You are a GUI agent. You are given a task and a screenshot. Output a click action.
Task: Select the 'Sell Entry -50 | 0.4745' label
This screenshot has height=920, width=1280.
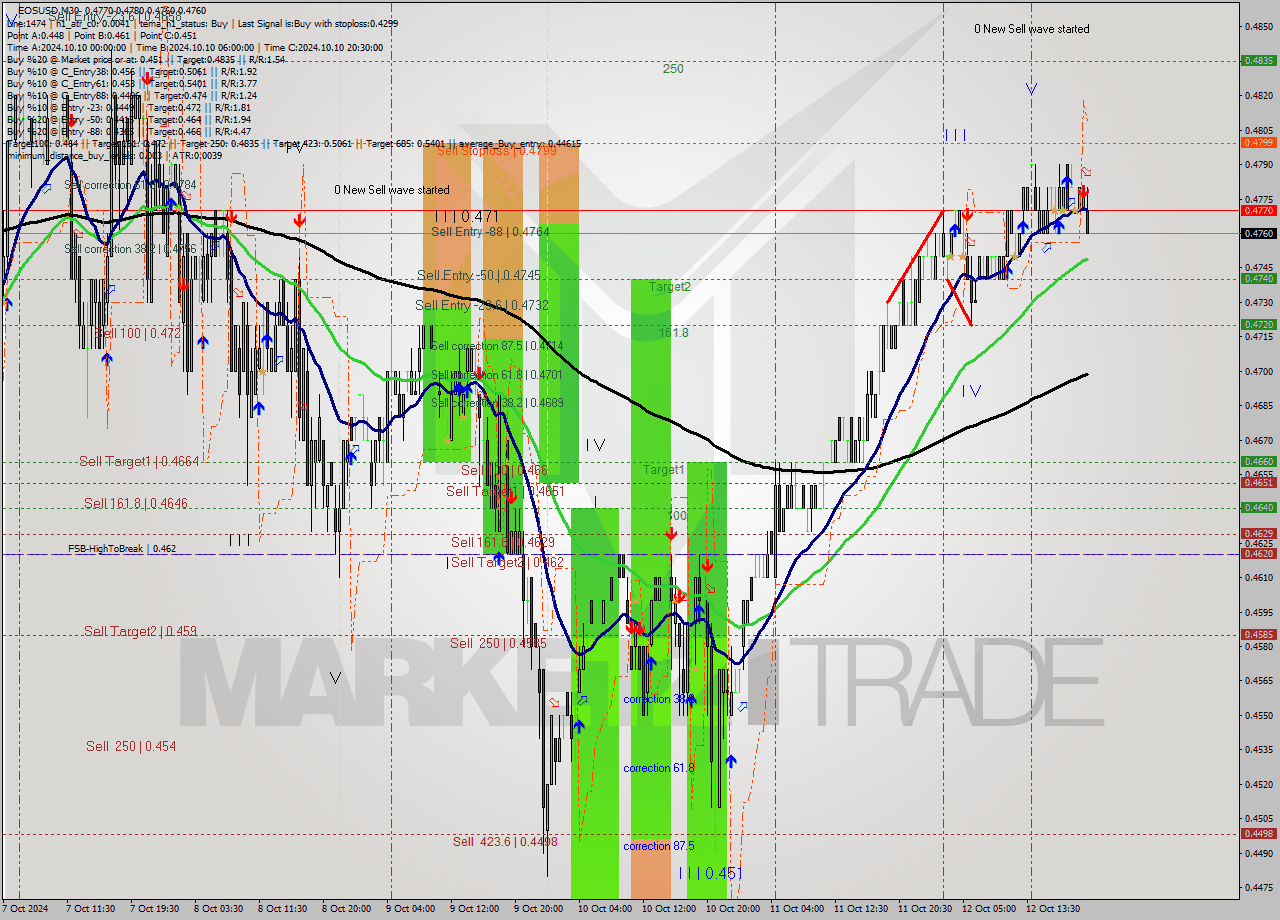478,275
